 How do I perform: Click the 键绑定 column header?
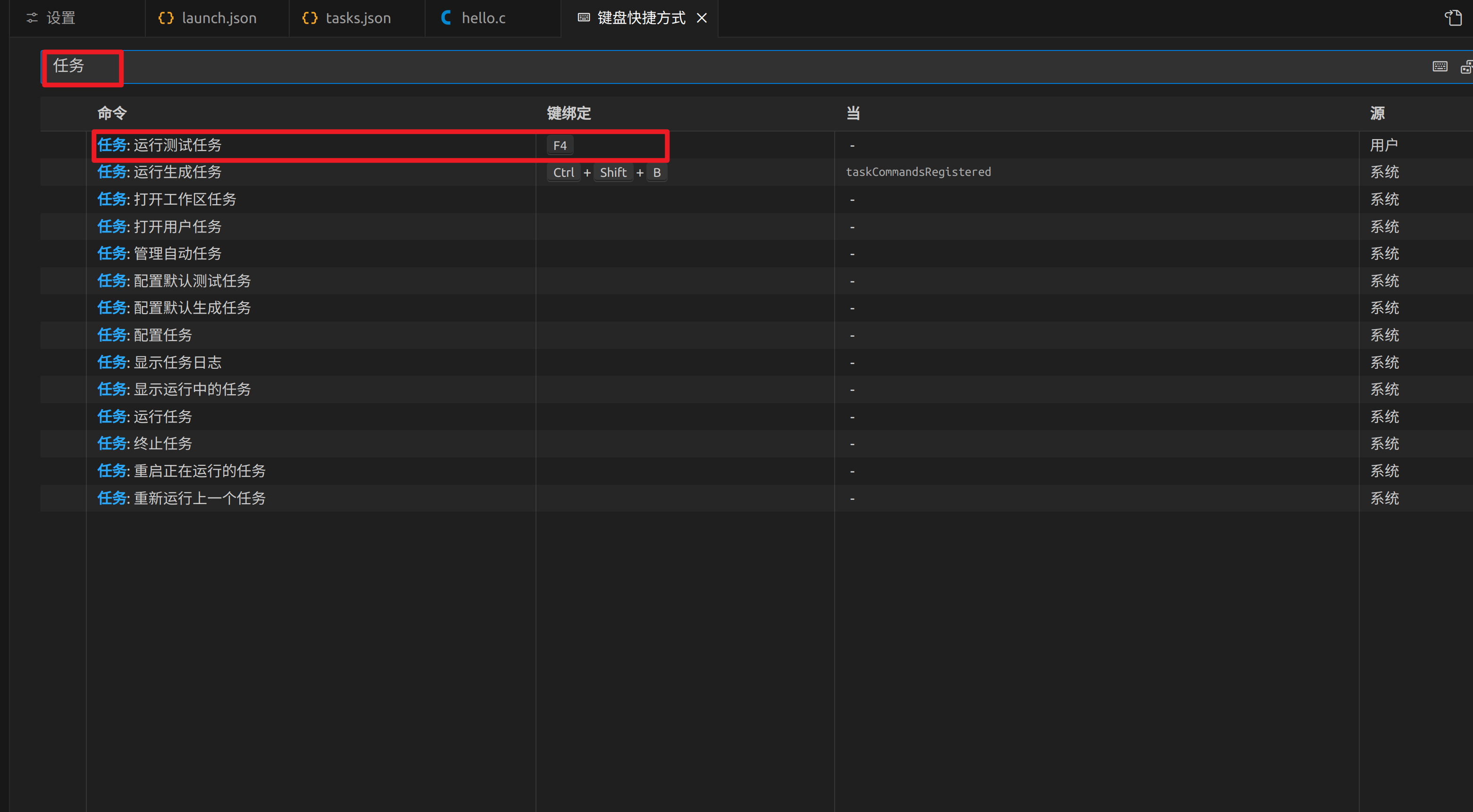tap(569, 113)
